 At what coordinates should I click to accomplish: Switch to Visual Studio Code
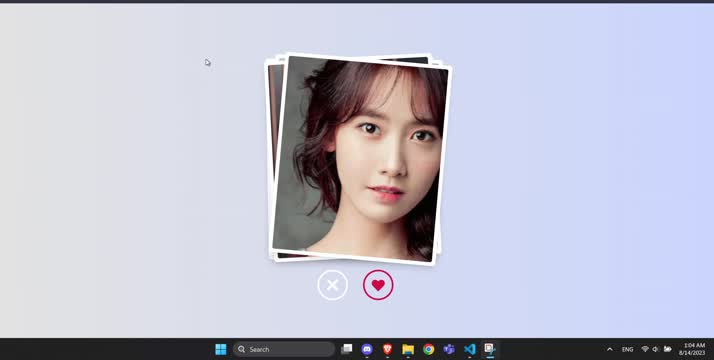(469, 349)
